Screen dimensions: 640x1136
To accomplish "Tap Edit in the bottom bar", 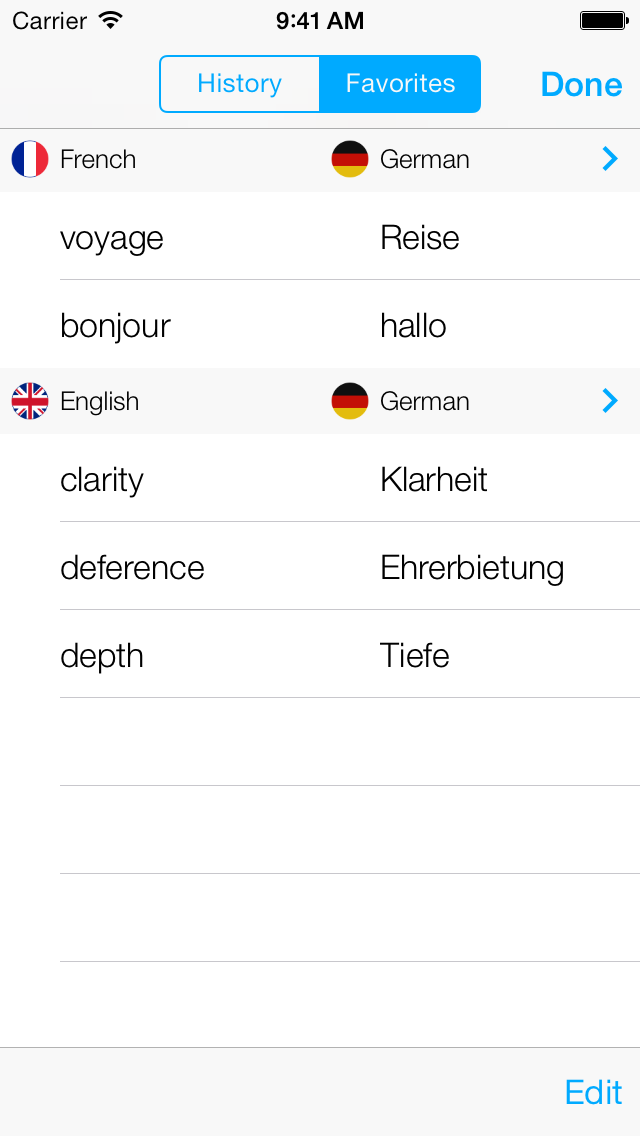I will coord(594,1092).
